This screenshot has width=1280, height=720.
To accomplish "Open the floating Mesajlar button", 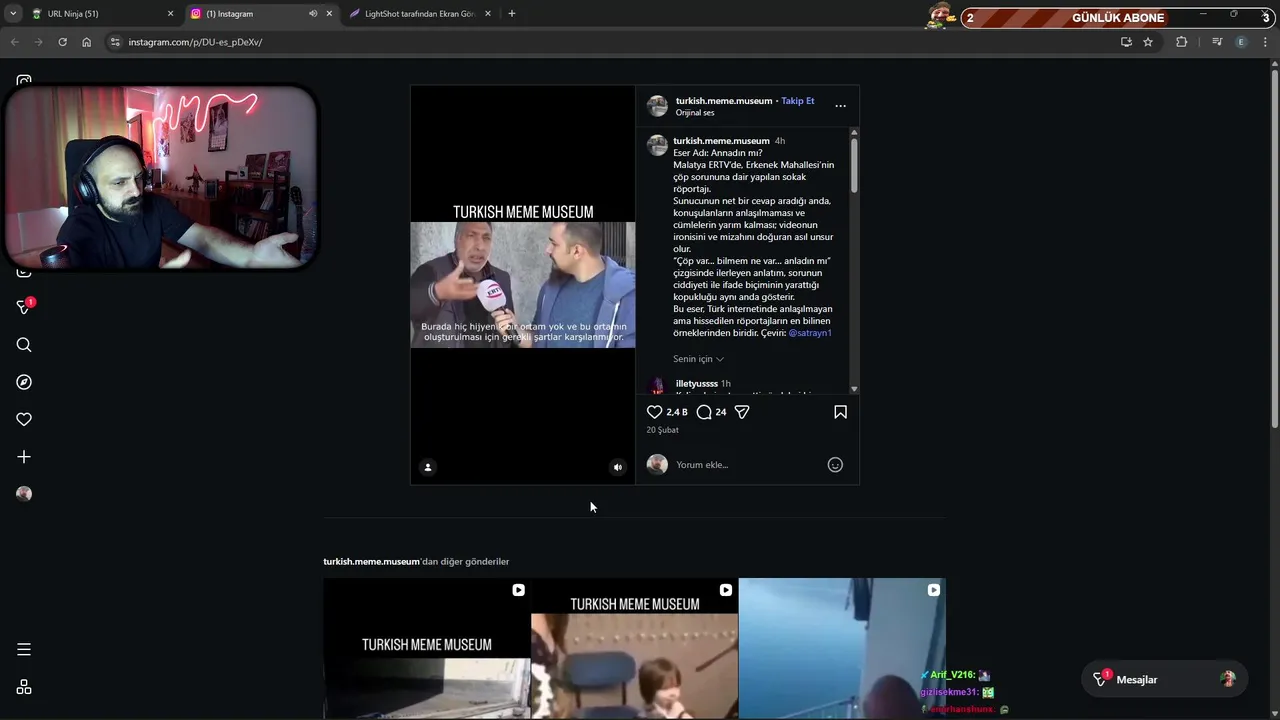I will [1164, 680].
